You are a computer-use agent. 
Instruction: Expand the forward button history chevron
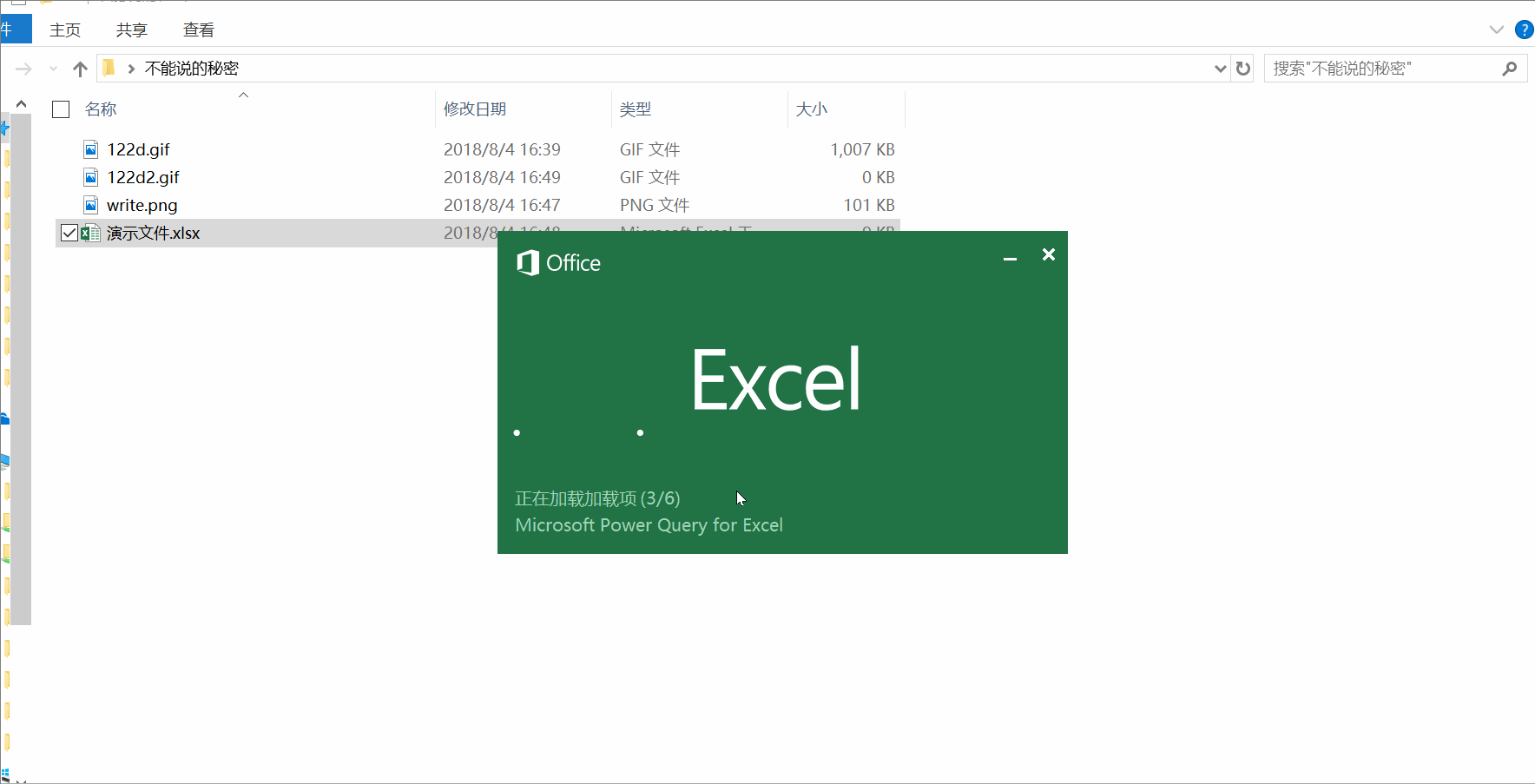pyautogui.click(x=53, y=68)
